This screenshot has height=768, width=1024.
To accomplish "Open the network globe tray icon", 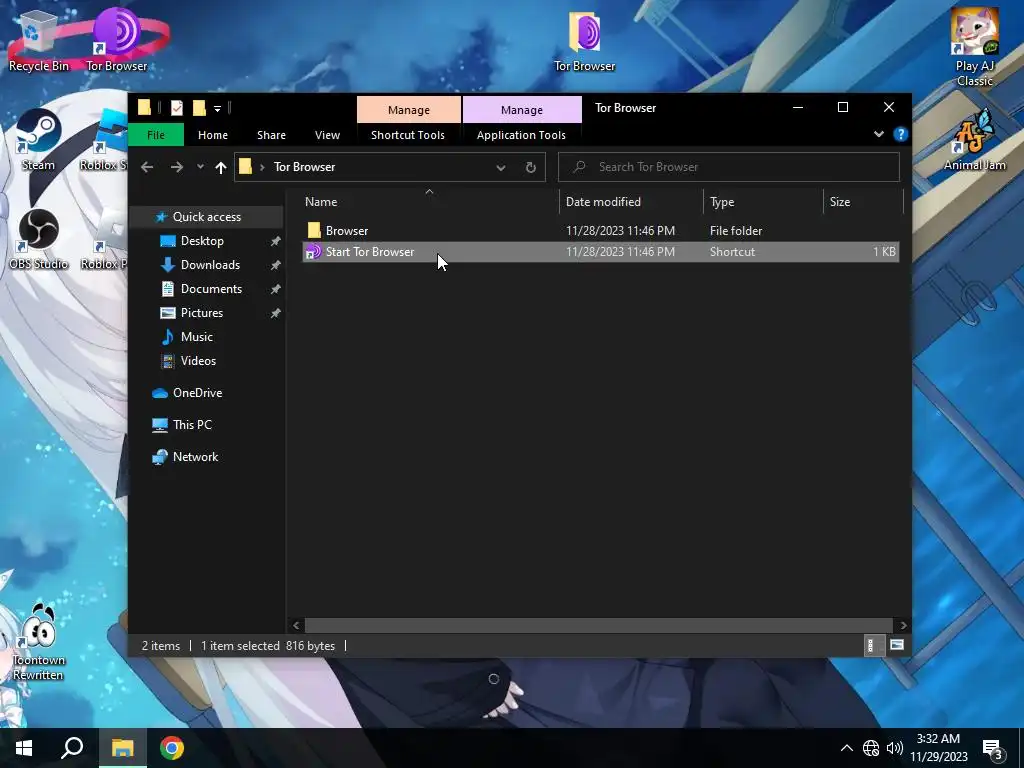I will tap(871, 748).
